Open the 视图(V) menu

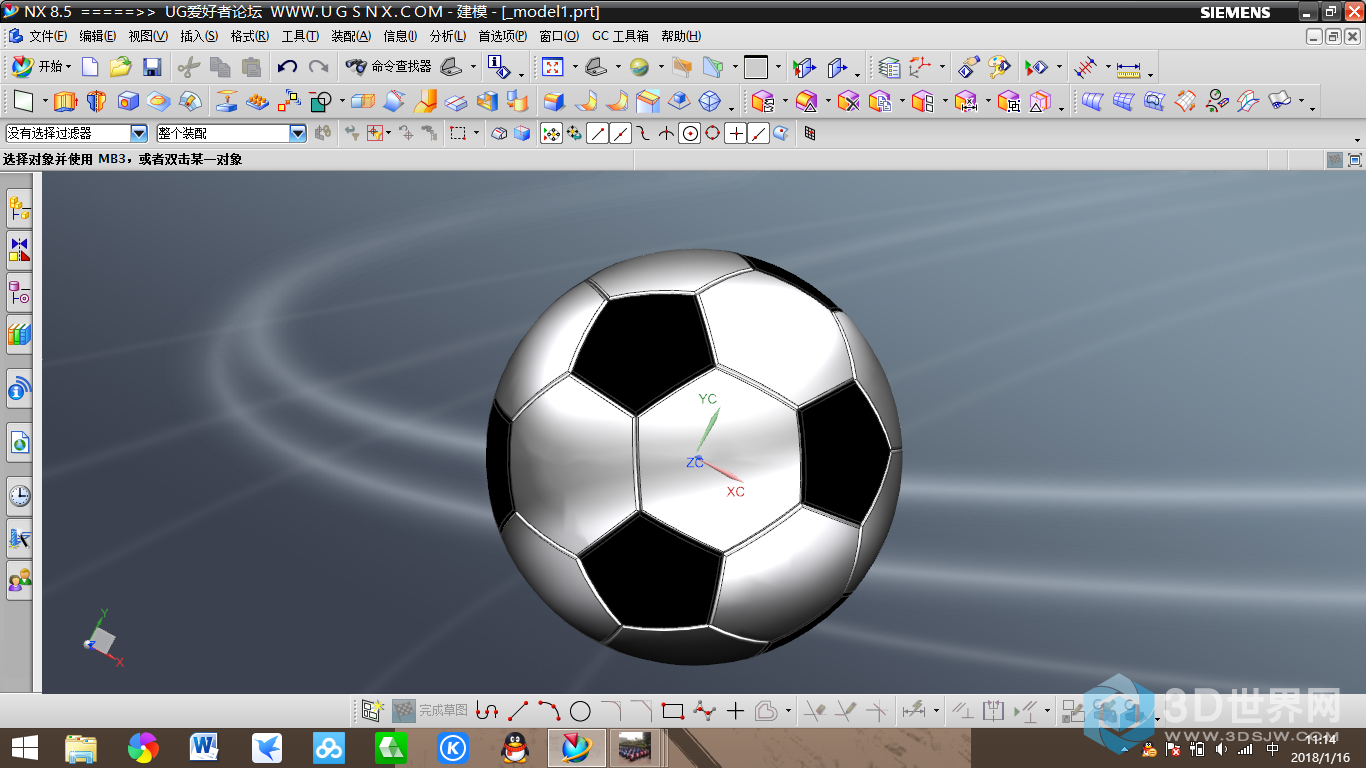pyautogui.click(x=148, y=36)
